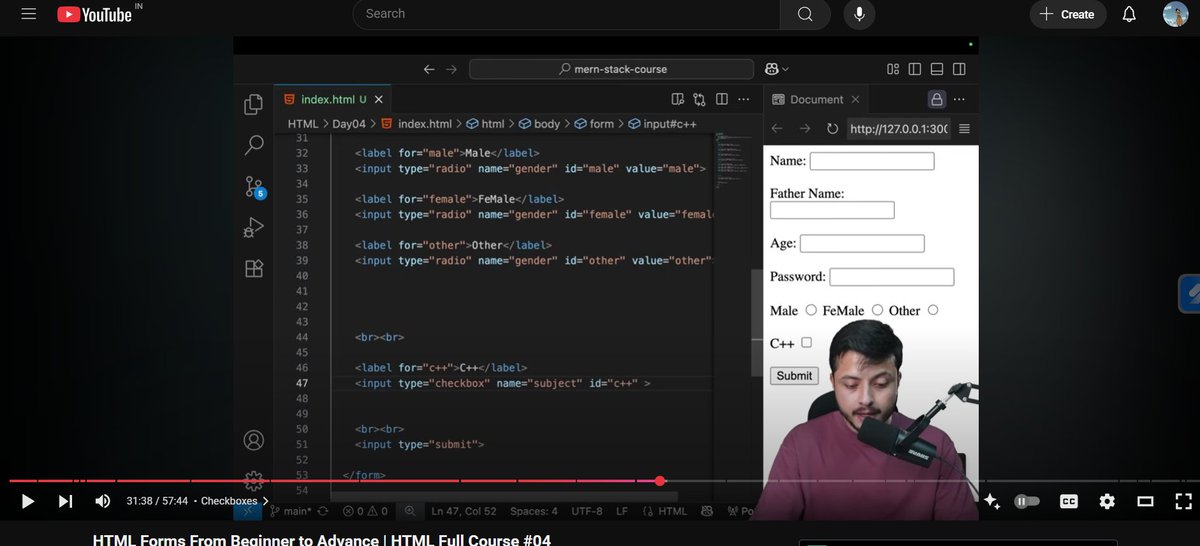Open the blue pen extension side icon
The height and width of the screenshot is (546, 1200).
pos(1190,294)
